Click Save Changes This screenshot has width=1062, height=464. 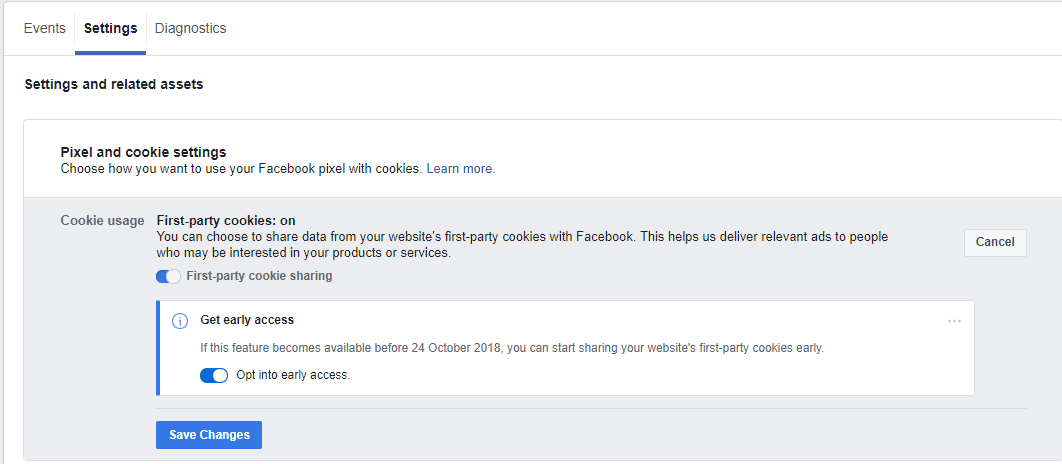click(x=209, y=435)
